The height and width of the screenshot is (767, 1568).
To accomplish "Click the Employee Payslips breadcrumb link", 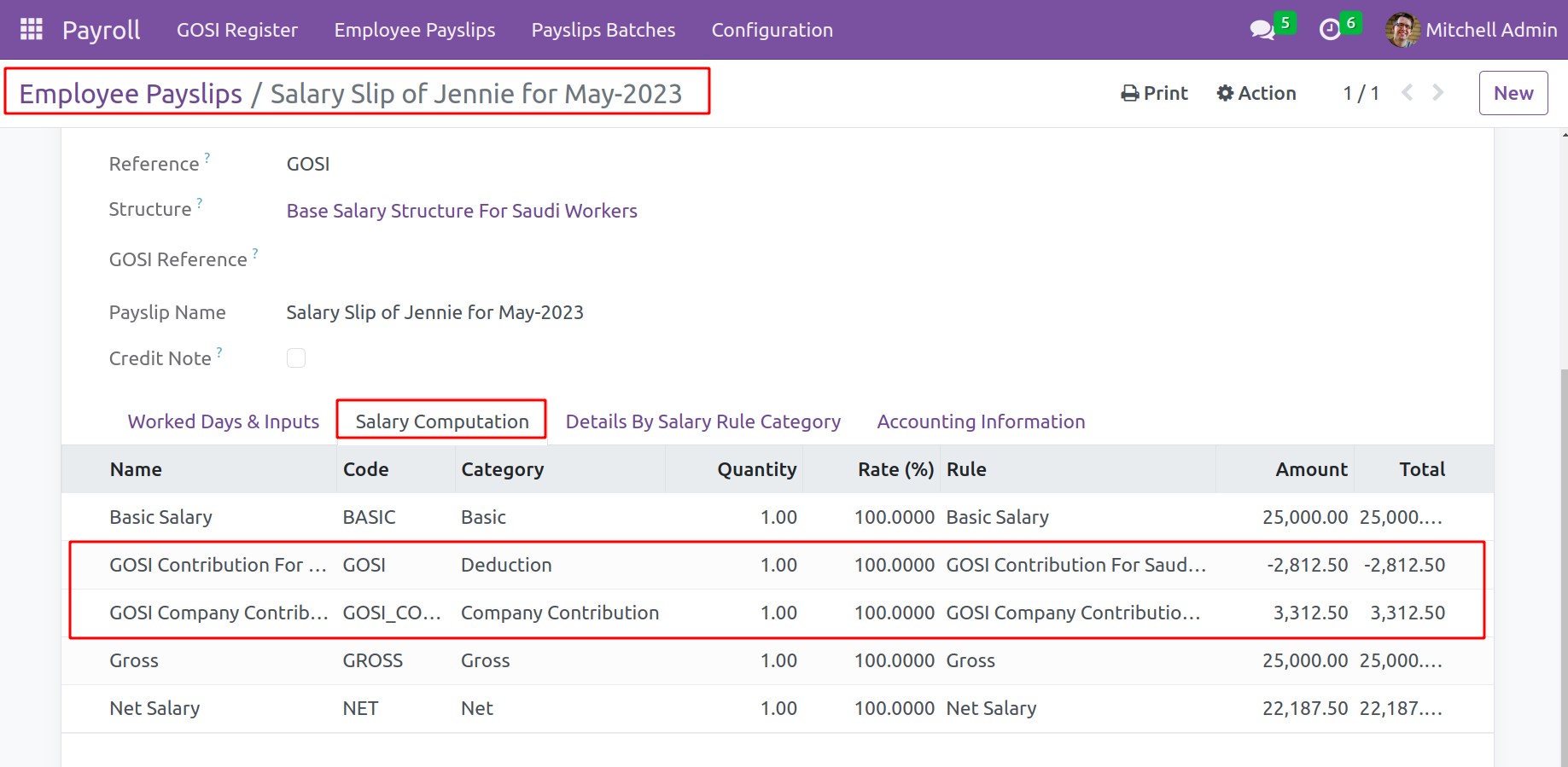I will [131, 94].
